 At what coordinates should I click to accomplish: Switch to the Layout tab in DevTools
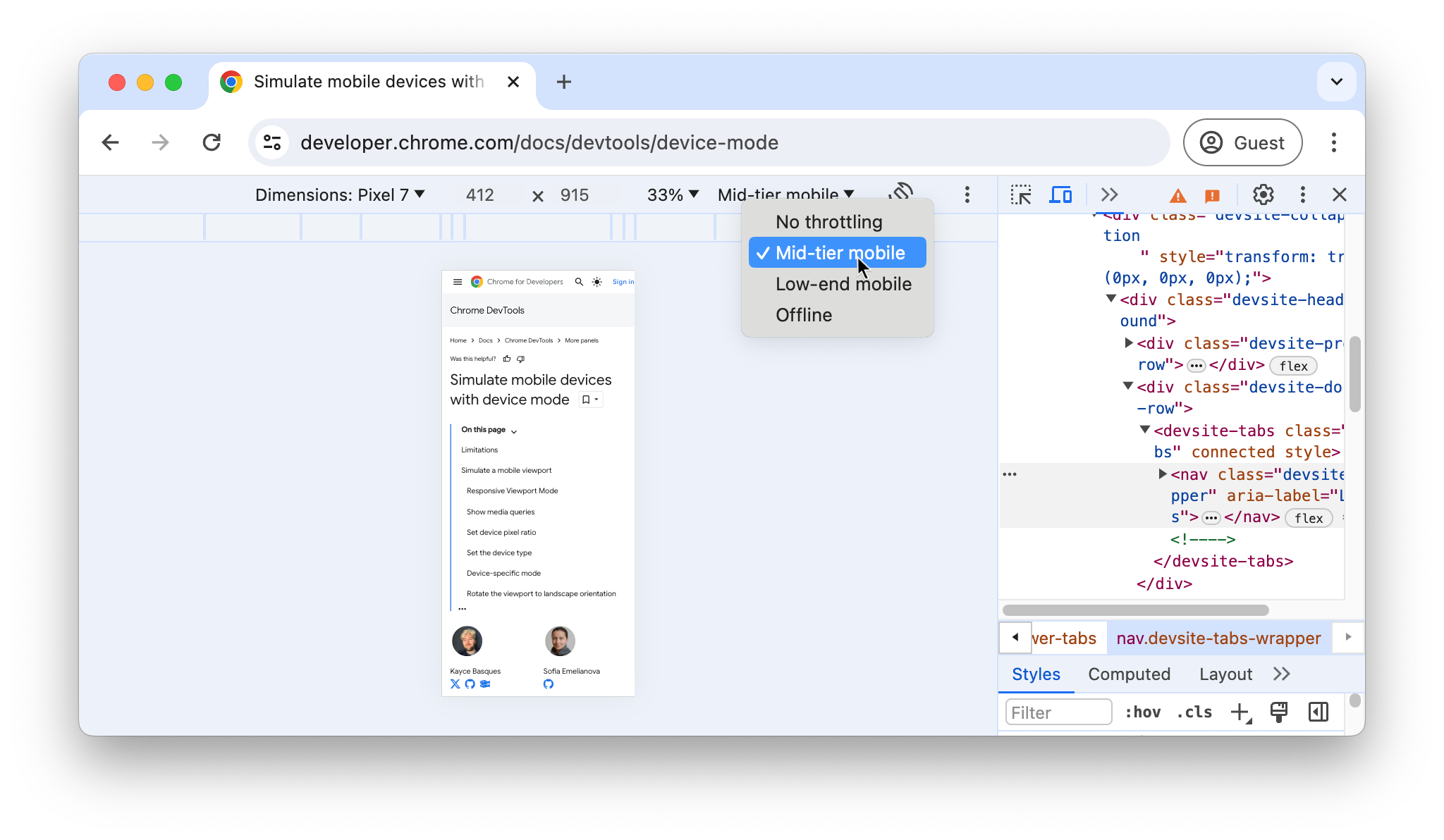1225,674
